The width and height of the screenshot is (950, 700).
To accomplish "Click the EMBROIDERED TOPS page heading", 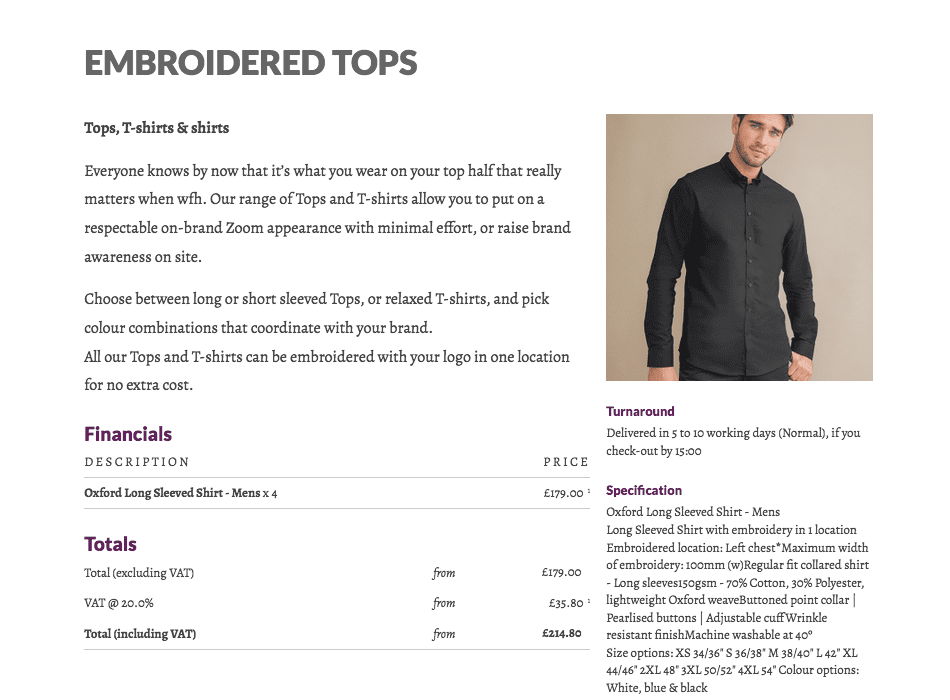I will pos(251,63).
